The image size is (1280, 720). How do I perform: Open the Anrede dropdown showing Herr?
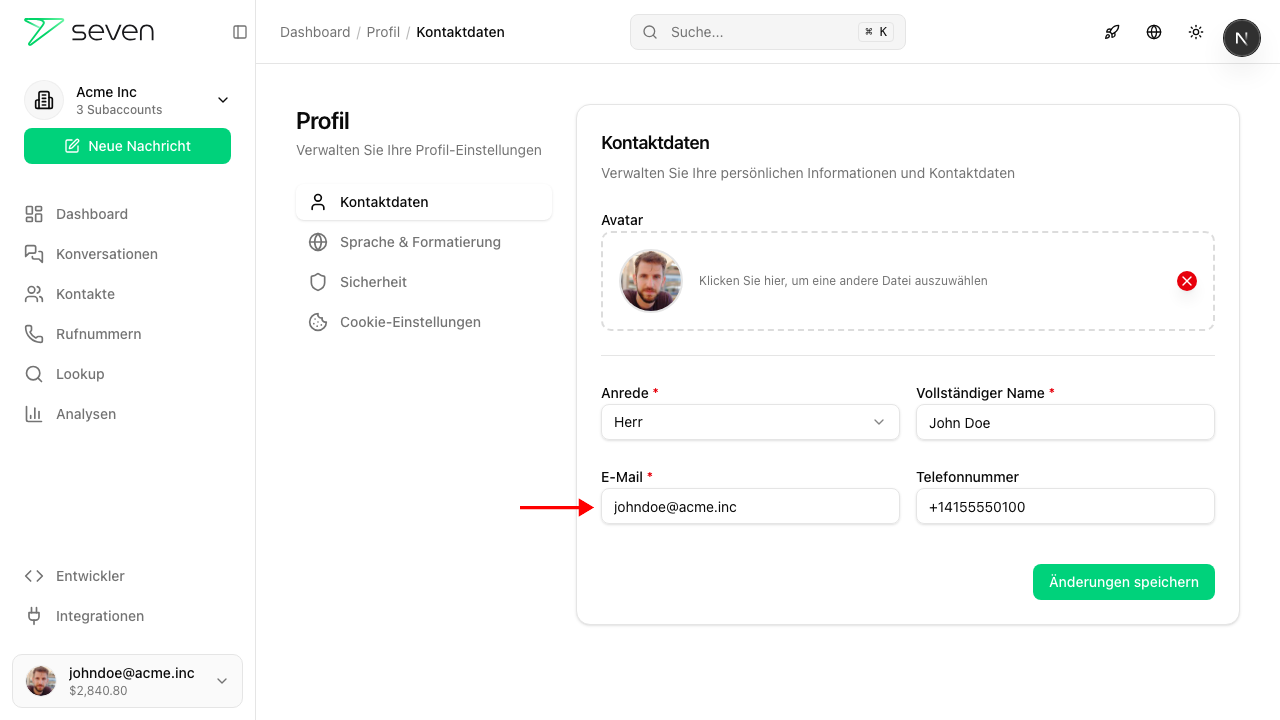pos(750,422)
